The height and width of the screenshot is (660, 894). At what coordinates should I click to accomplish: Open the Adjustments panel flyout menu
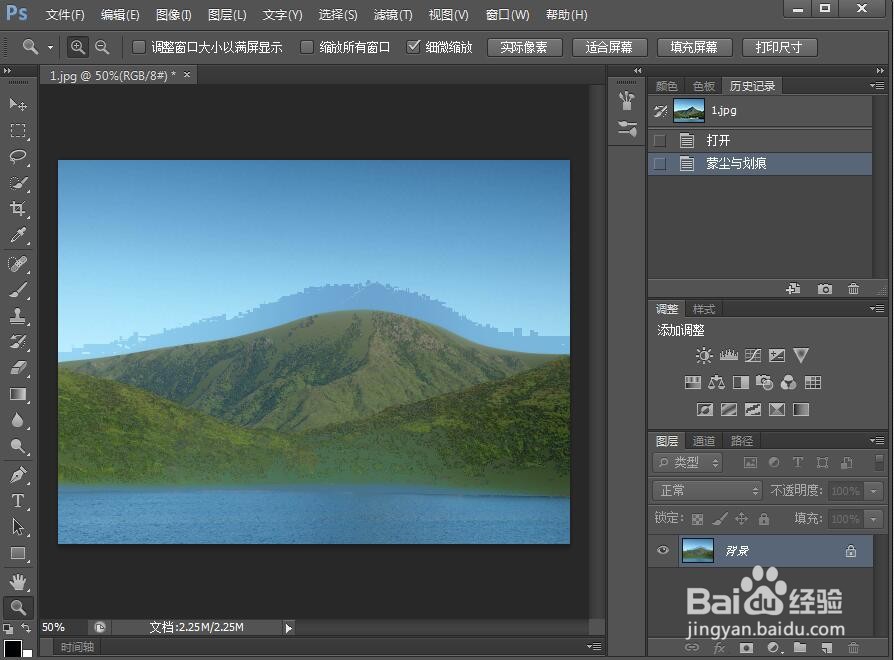(x=877, y=308)
